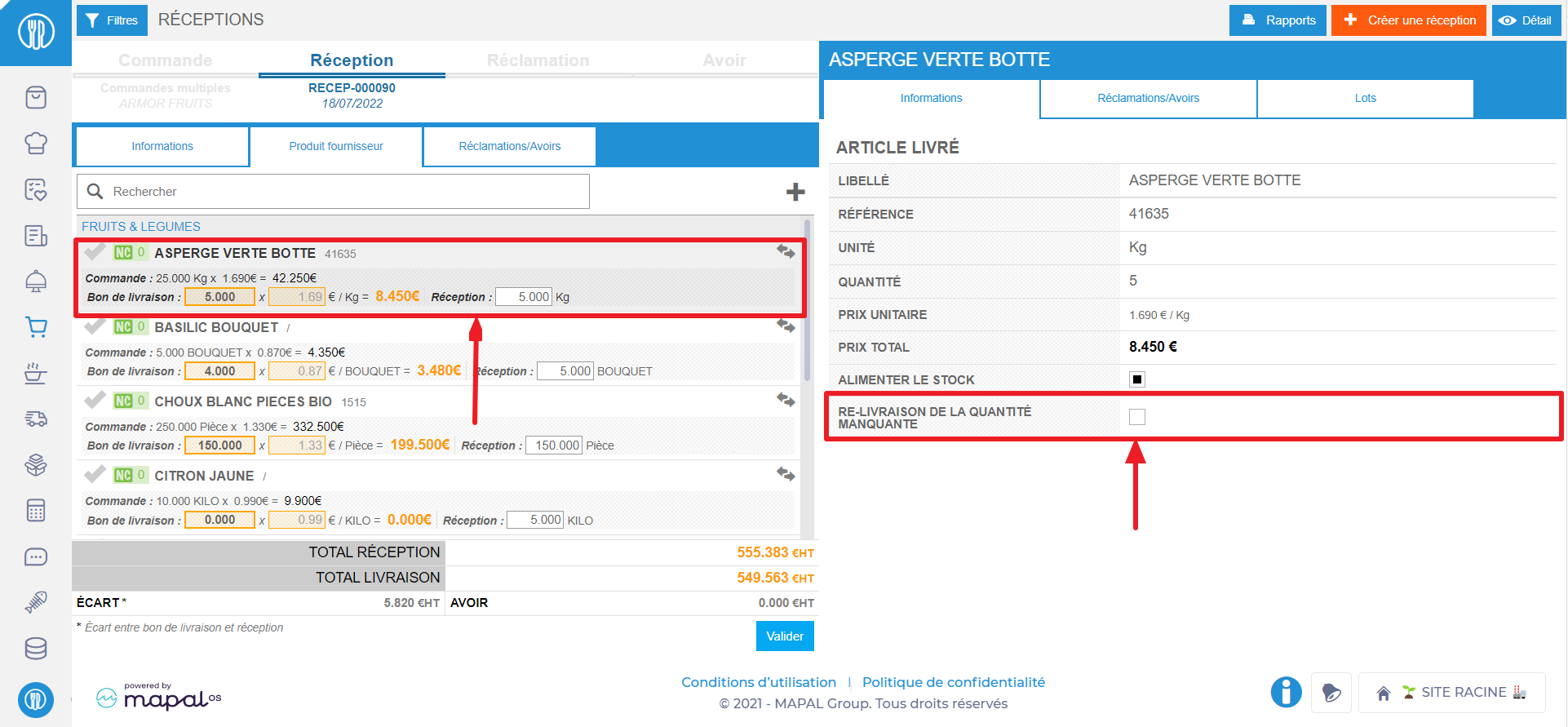This screenshot has height=727, width=1568.
Task: Open article panel Réclamations/Avoirs tab
Action: [1149, 98]
